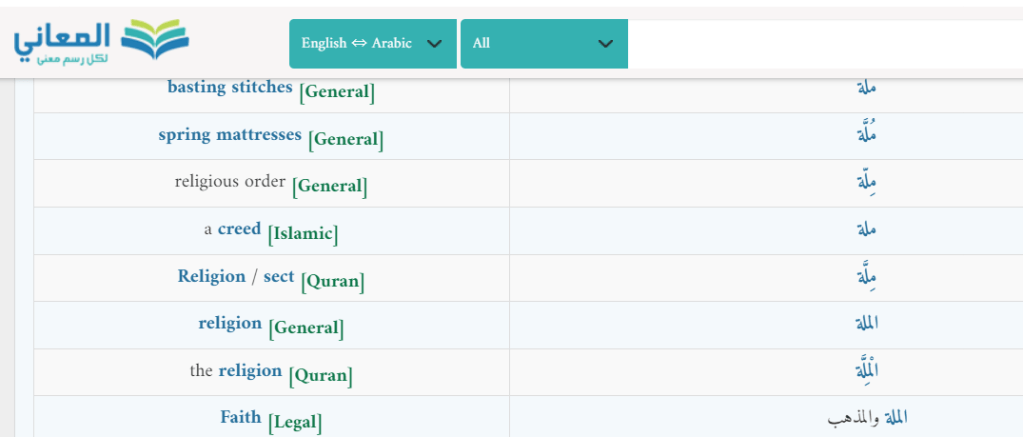Click the sect link in Quran row
The width and height of the screenshot is (1023, 437).
(279, 276)
